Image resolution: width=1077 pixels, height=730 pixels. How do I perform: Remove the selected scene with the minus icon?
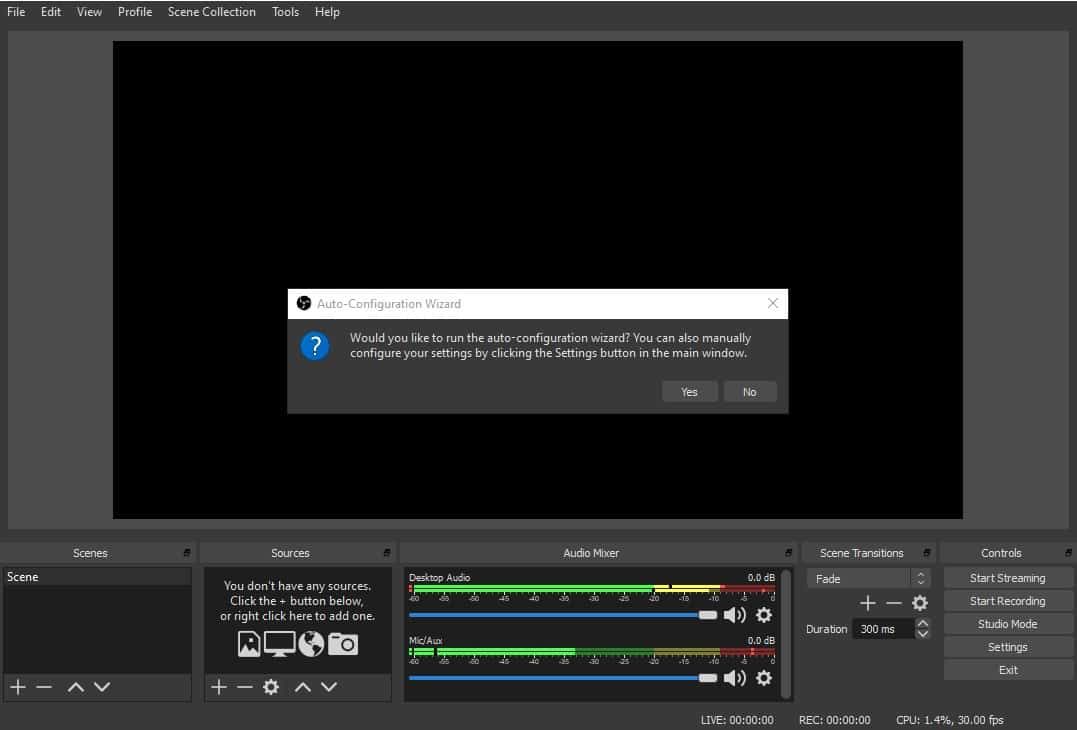[42, 687]
